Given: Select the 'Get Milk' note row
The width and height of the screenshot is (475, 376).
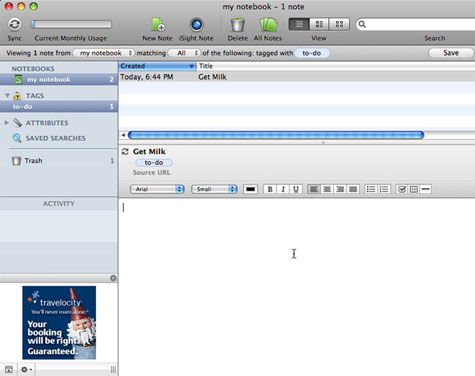Looking at the screenshot, I should [x=297, y=77].
